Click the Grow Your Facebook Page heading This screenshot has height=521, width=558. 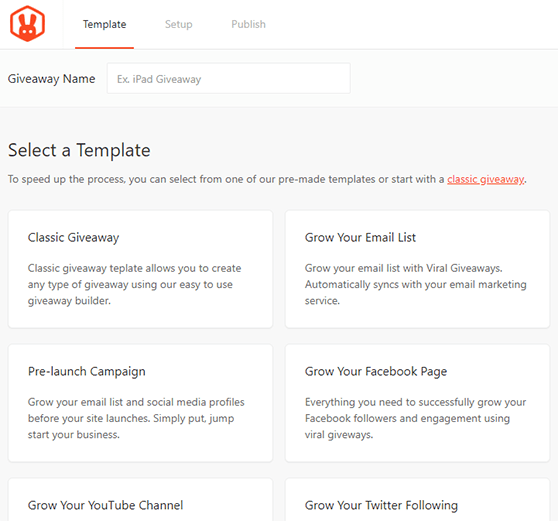tap(376, 372)
